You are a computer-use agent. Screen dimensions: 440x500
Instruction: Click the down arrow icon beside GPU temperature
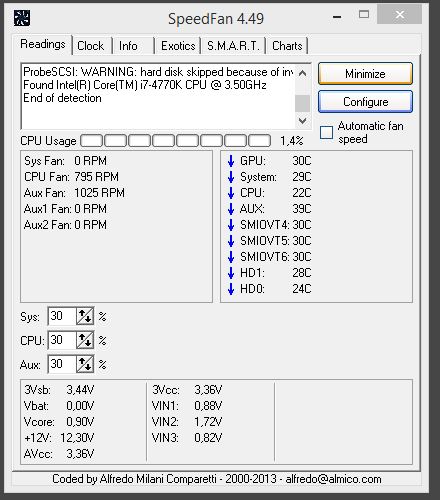[x=231, y=161]
